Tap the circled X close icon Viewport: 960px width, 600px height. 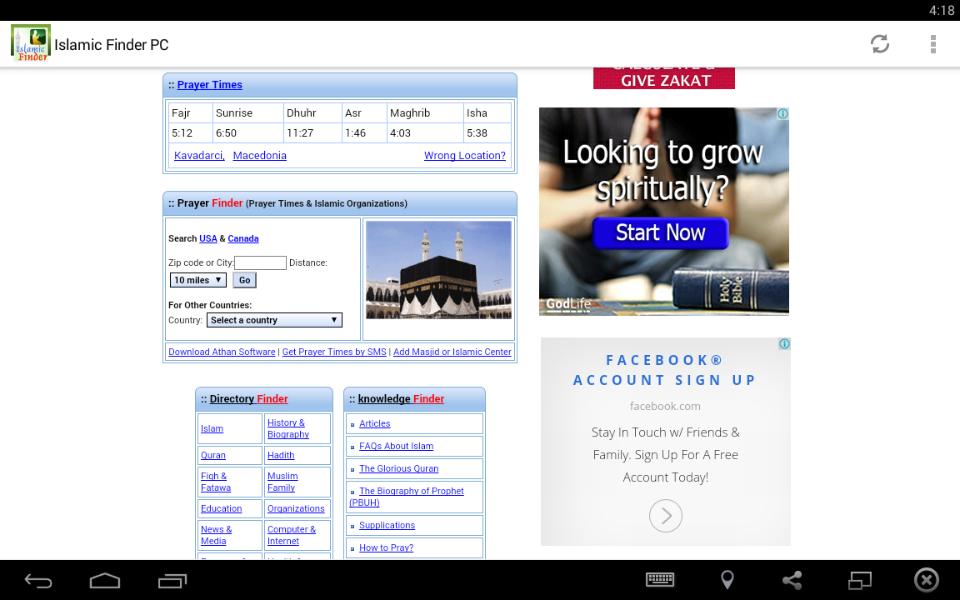[926, 579]
